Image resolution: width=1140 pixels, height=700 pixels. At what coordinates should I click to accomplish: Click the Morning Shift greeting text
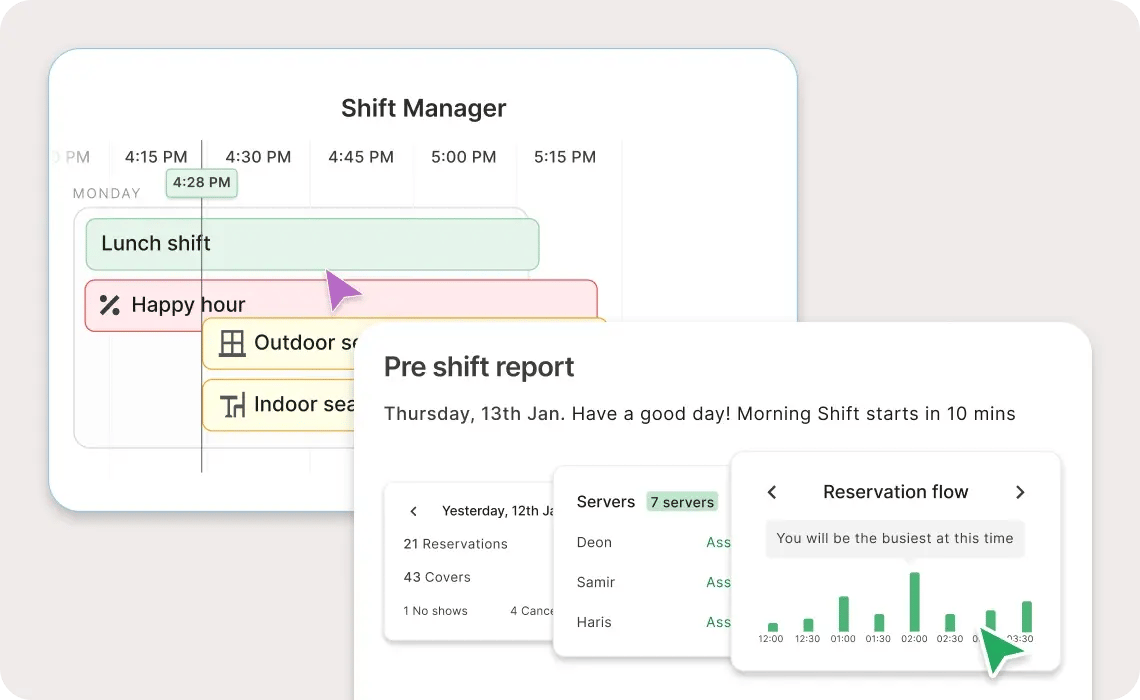[x=699, y=414]
